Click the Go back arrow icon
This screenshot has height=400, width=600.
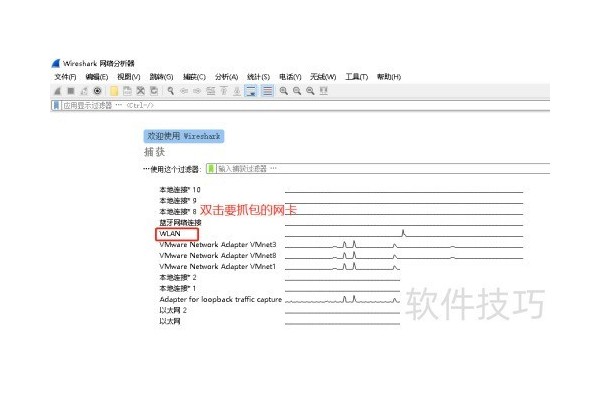[x=184, y=91]
